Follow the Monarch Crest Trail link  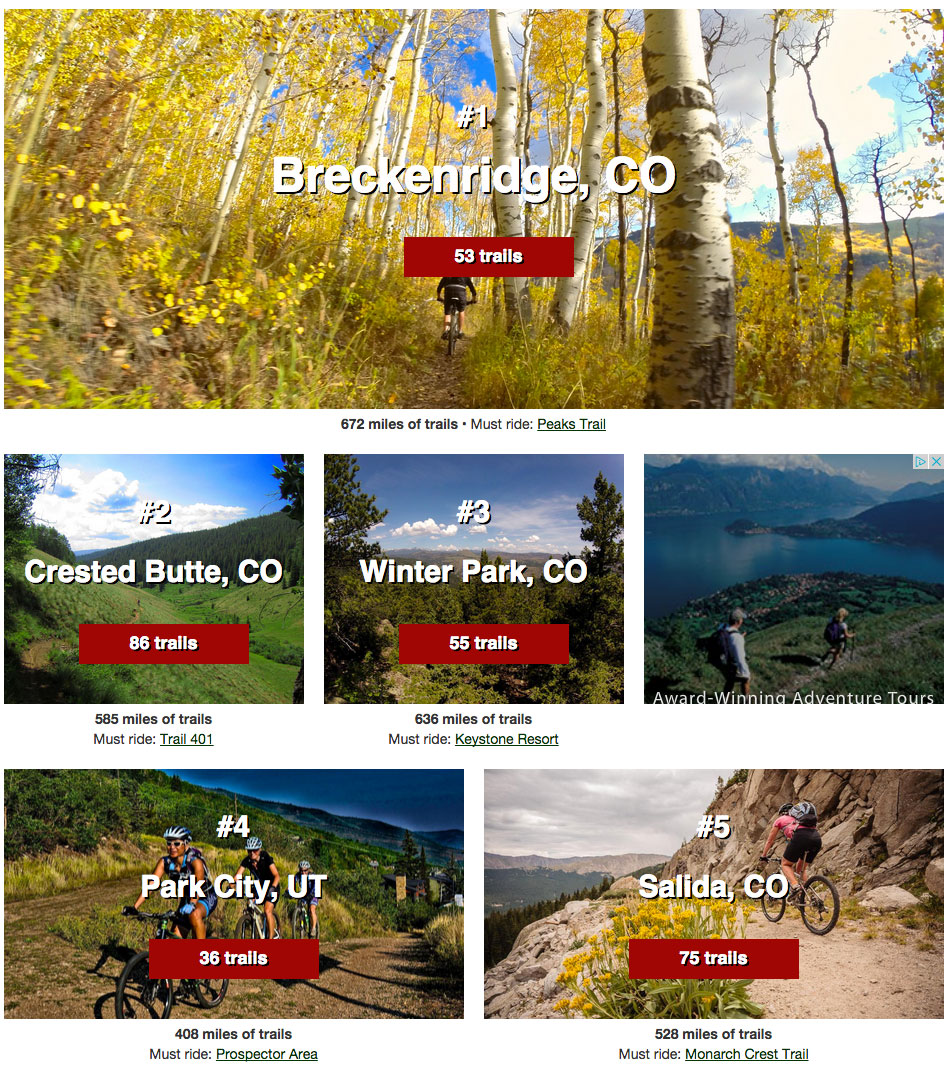(x=747, y=1054)
